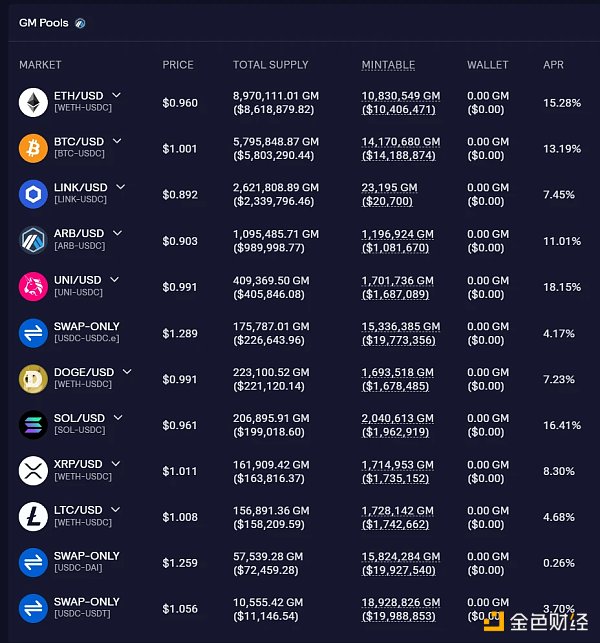
Task: Click the Dogecoin icon
Action: (x=33, y=378)
